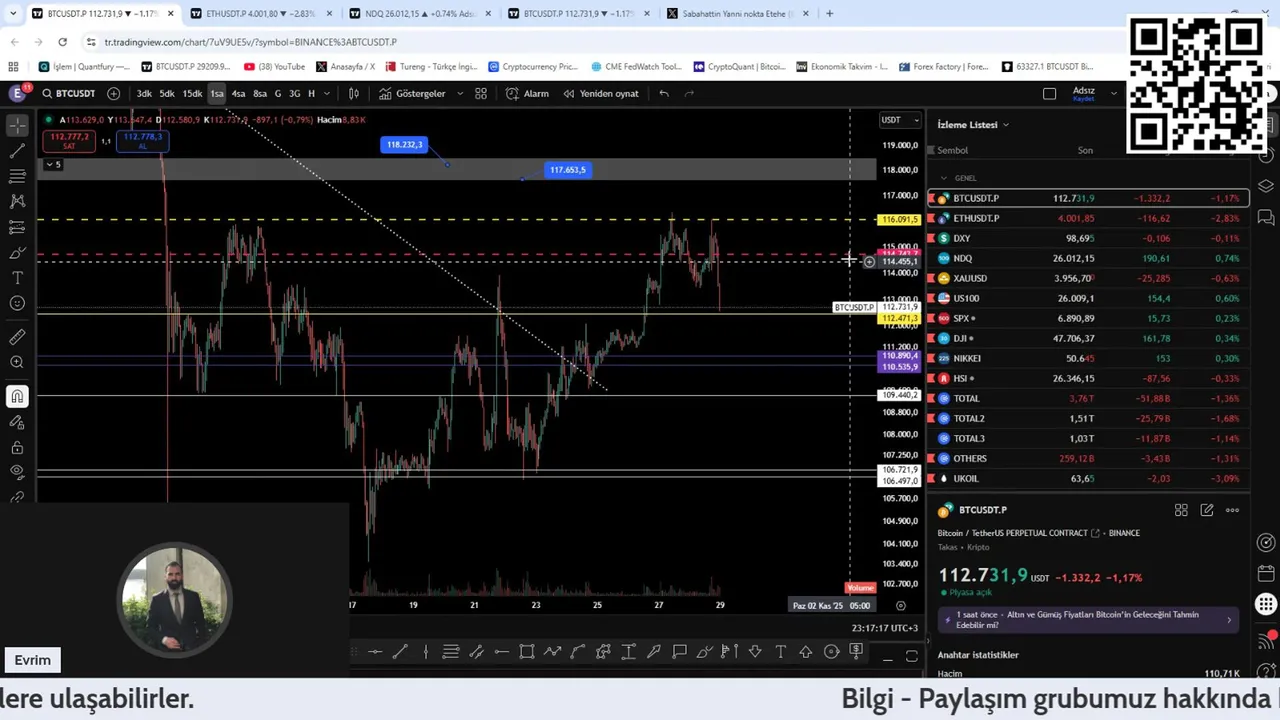Select ETHUSDT.P in the watchlist
This screenshot has width=1280, height=720.
tap(1089, 218)
